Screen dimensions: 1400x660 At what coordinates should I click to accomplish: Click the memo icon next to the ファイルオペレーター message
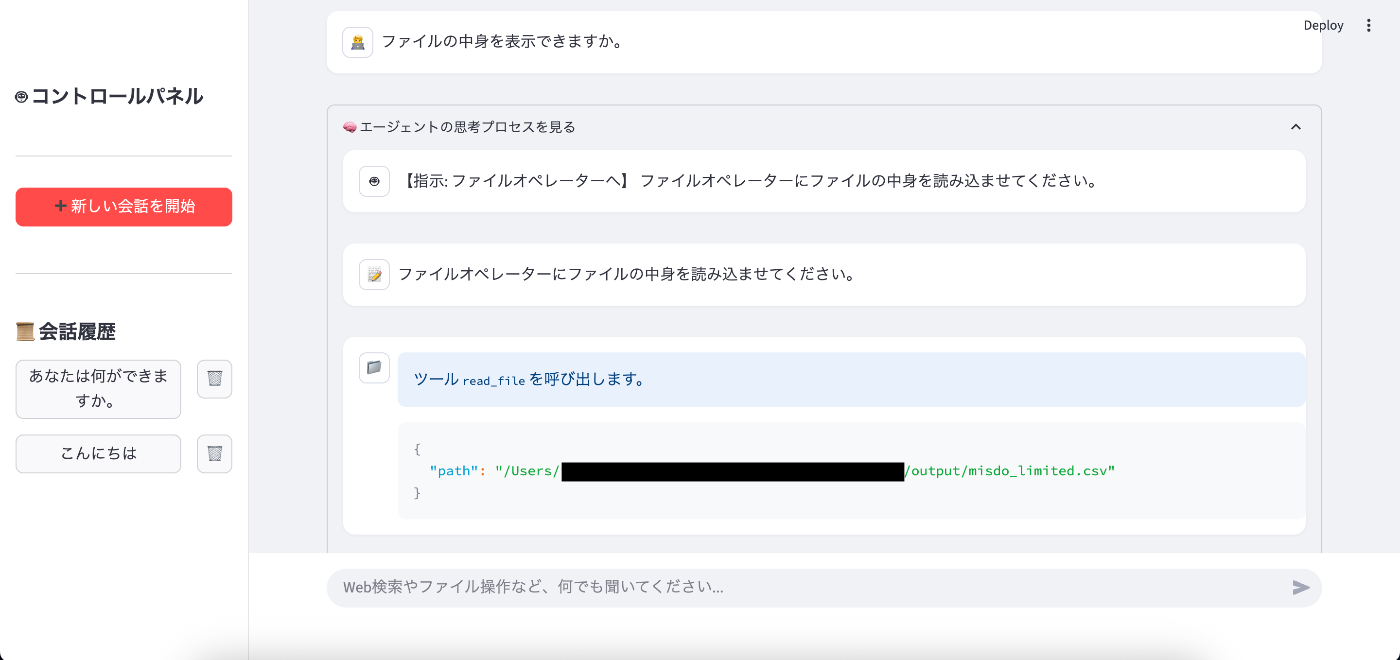coord(374,274)
